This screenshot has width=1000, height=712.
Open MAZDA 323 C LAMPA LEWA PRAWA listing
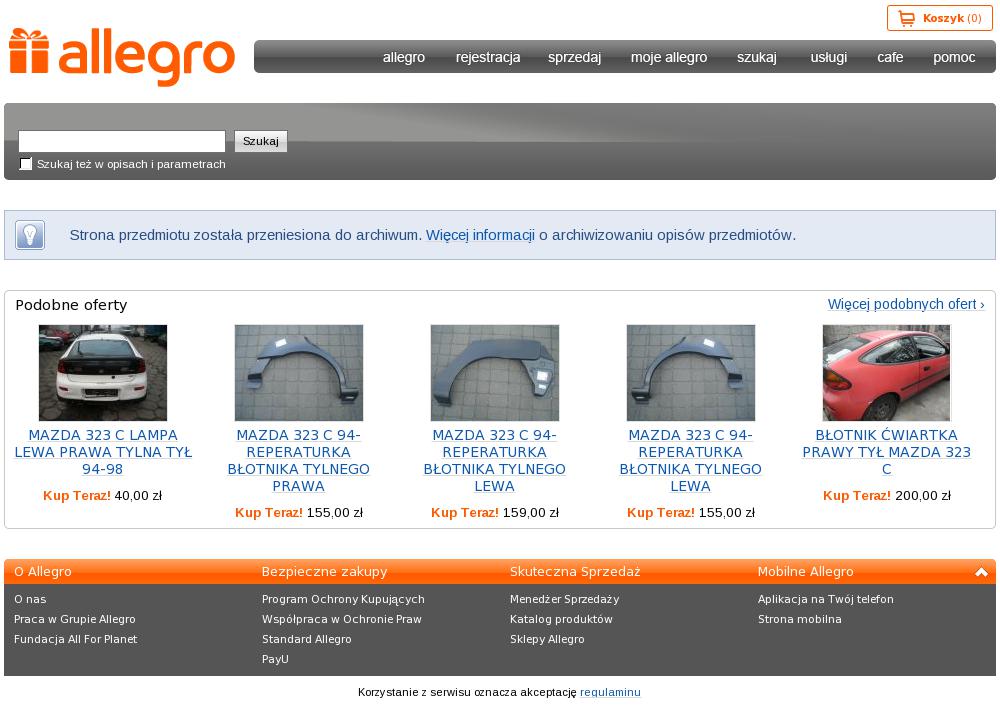(x=103, y=452)
